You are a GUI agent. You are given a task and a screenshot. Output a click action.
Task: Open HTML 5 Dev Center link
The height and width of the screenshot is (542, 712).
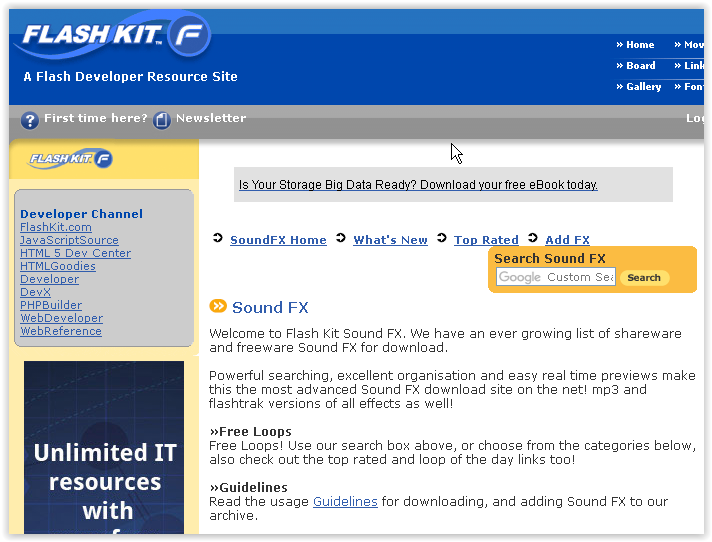tap(75, 253)
